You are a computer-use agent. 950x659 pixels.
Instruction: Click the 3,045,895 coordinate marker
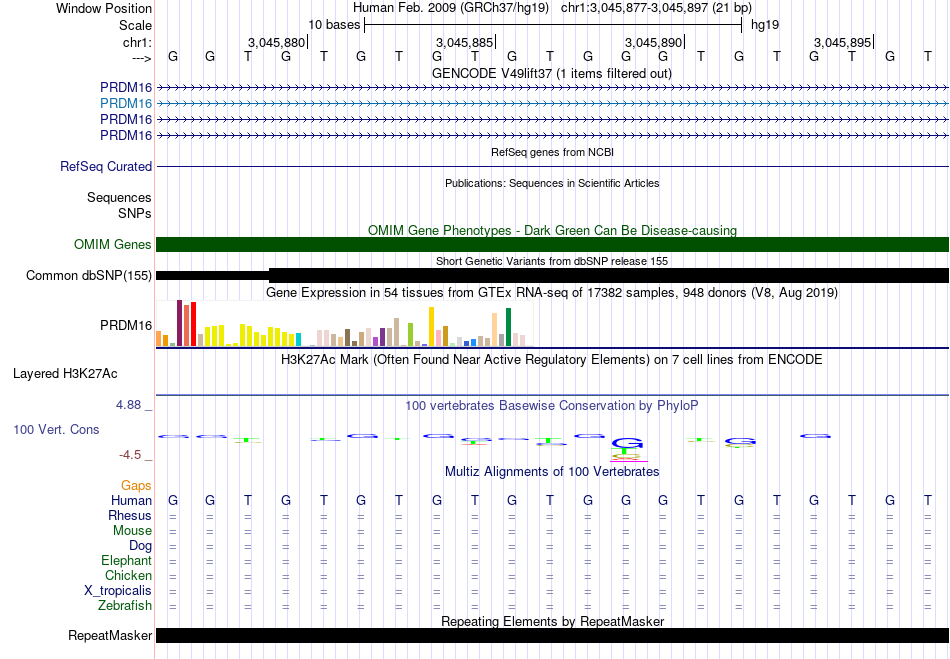(843, 42)
